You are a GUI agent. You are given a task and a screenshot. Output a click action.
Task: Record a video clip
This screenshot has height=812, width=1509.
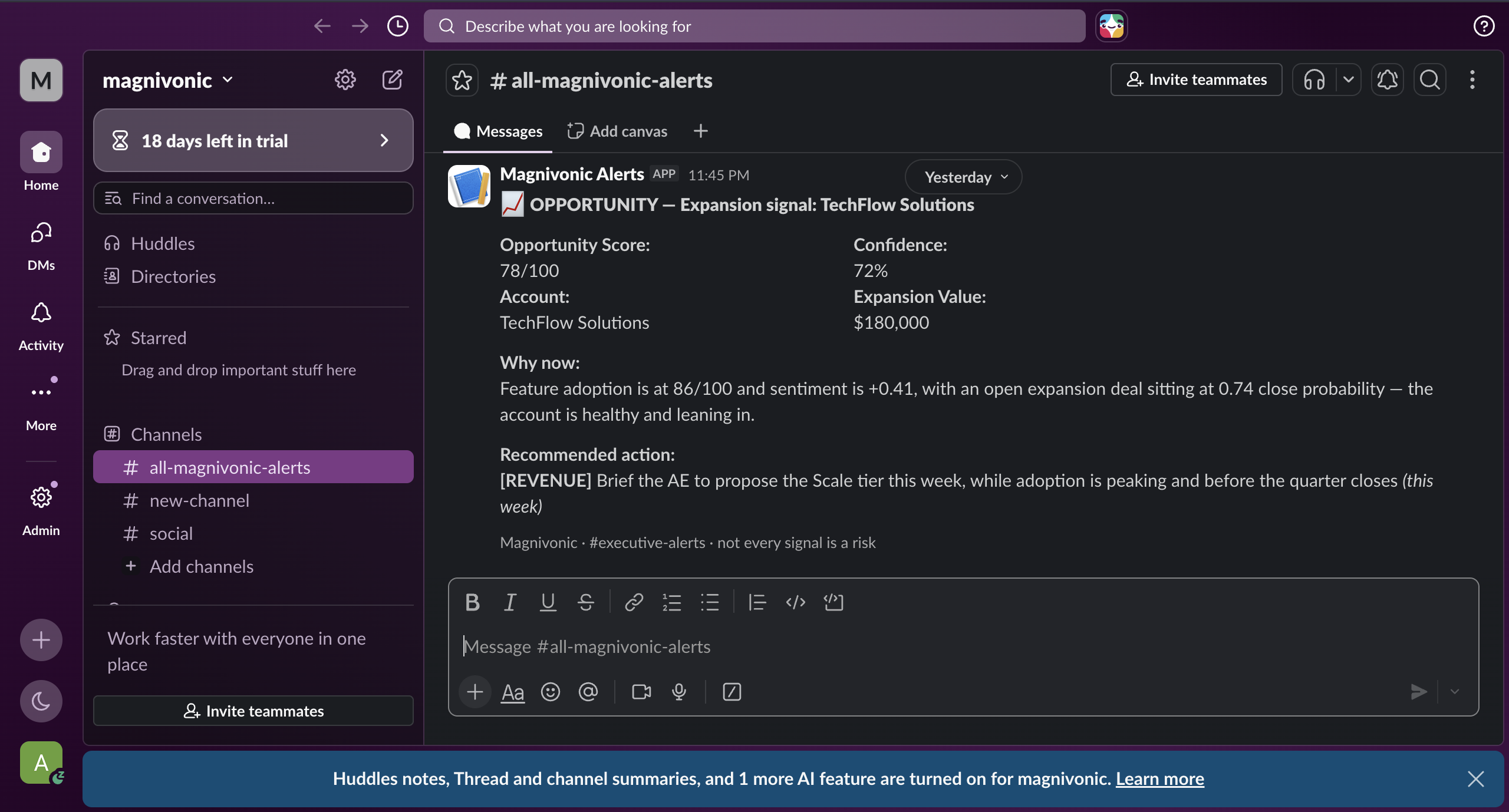(x=641, y=692)
